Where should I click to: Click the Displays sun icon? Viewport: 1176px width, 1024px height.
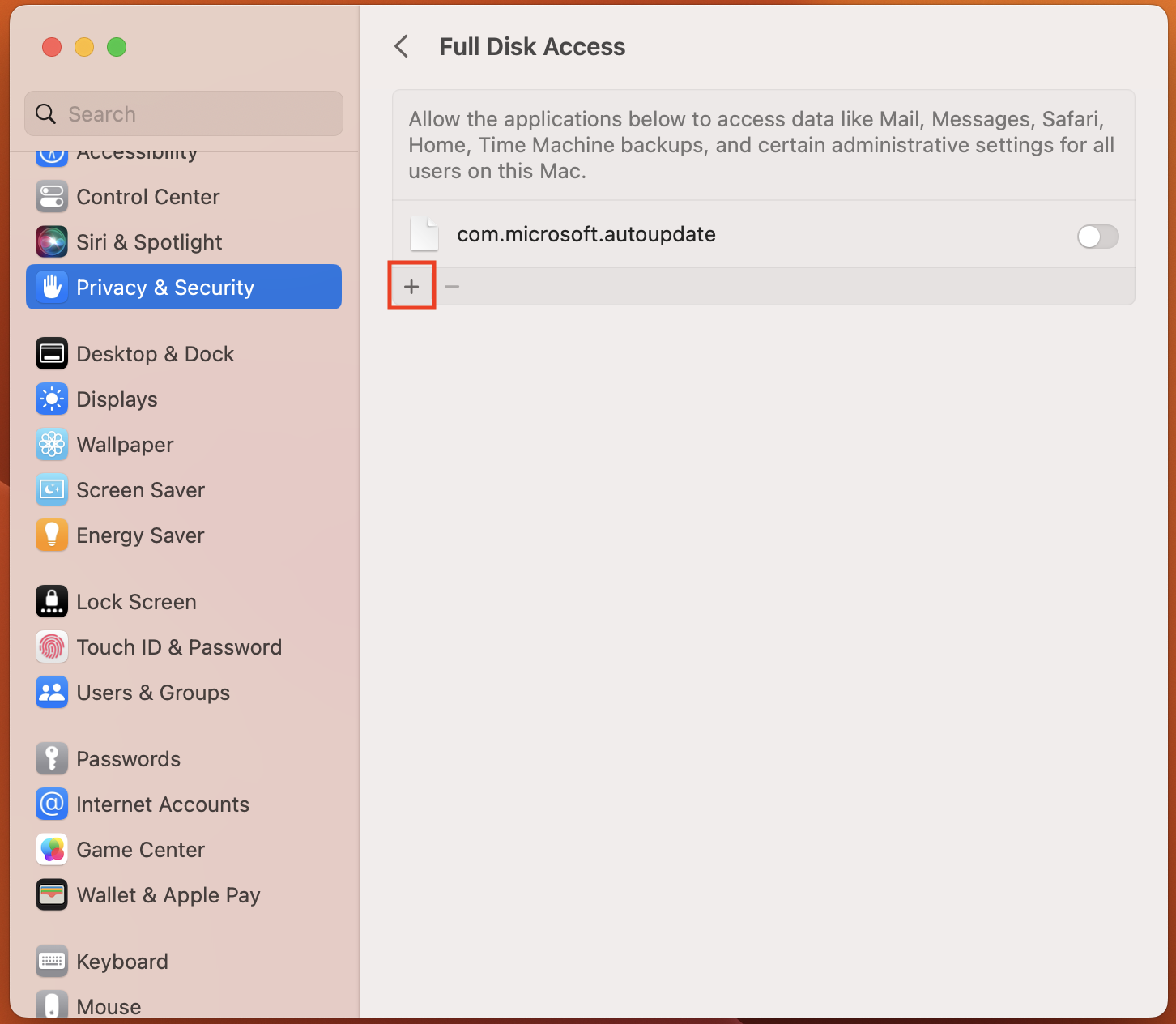point(52,399)
